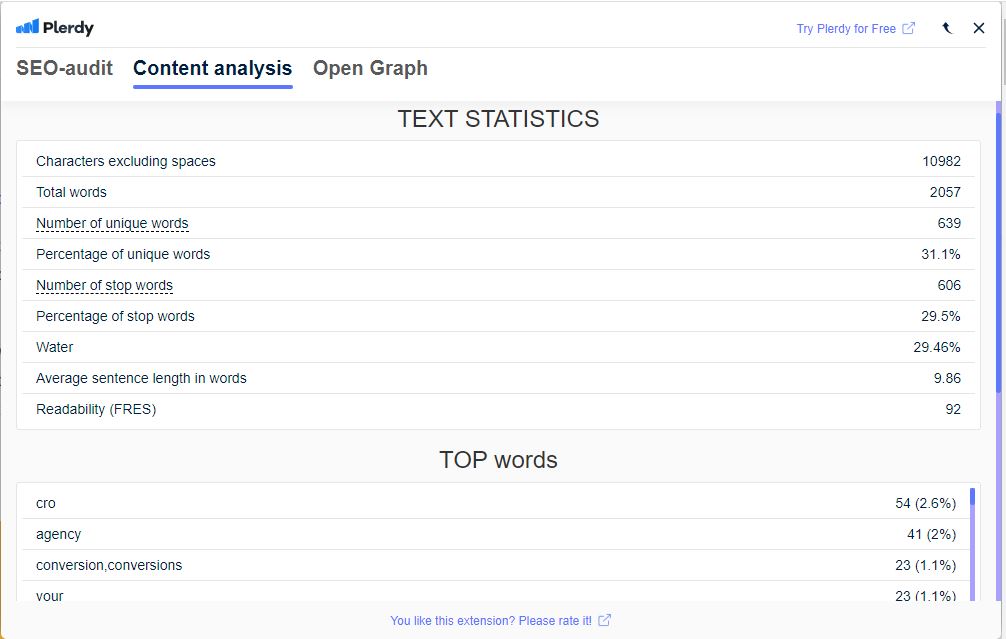Viewport: 1006px width, 639px height.
Task: Select the Characters excluding spaces row label
Action: pos(126,162)
